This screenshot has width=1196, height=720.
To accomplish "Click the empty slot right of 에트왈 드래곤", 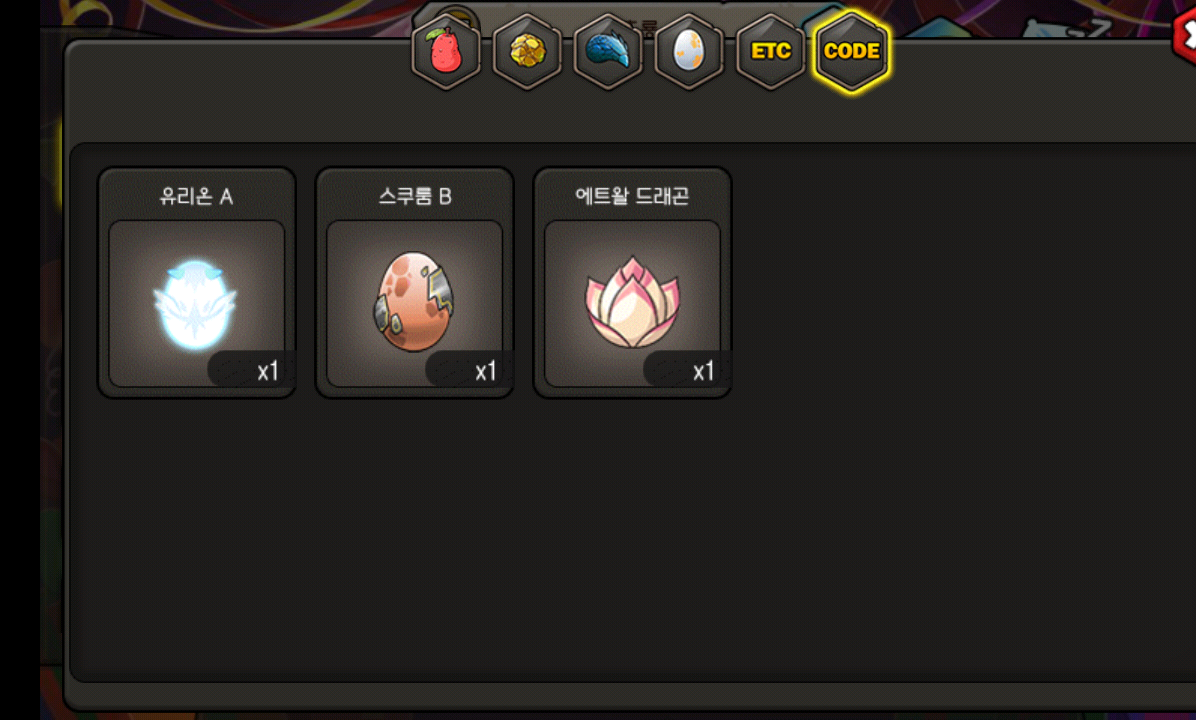I will click(x=850, y=283).
